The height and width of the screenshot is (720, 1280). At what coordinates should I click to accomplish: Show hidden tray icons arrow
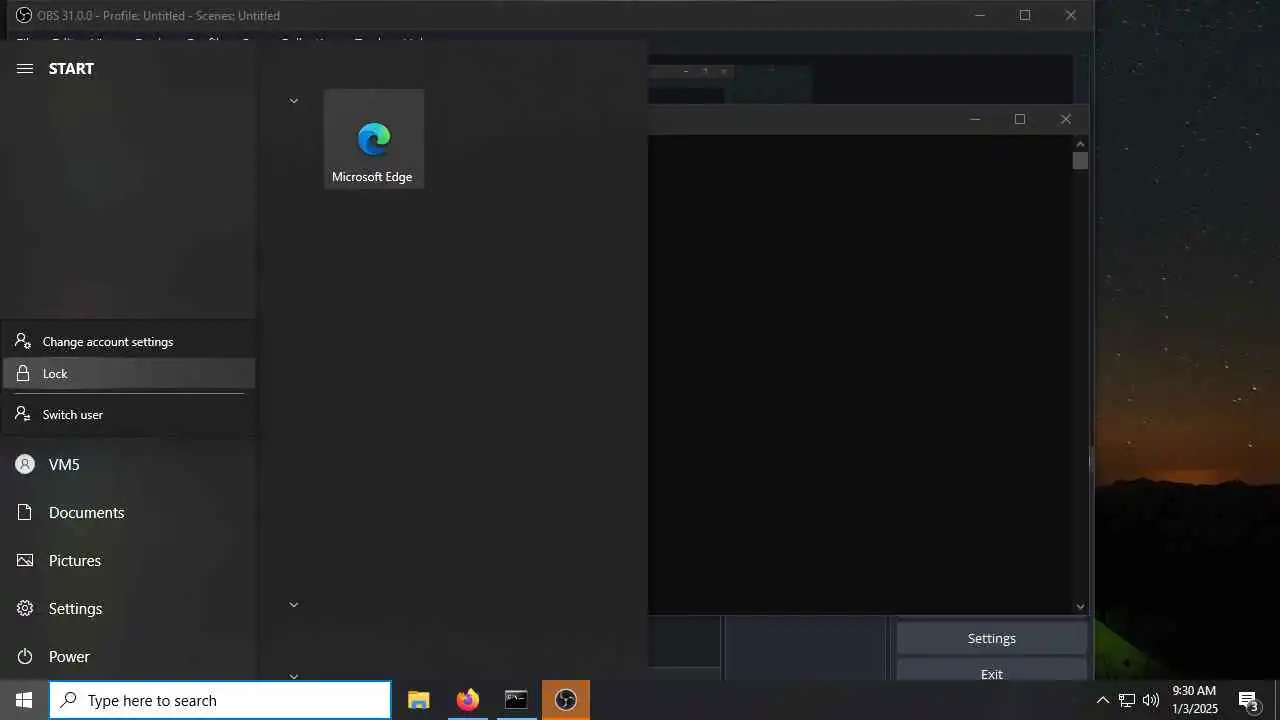click(x=1102, y=700)
